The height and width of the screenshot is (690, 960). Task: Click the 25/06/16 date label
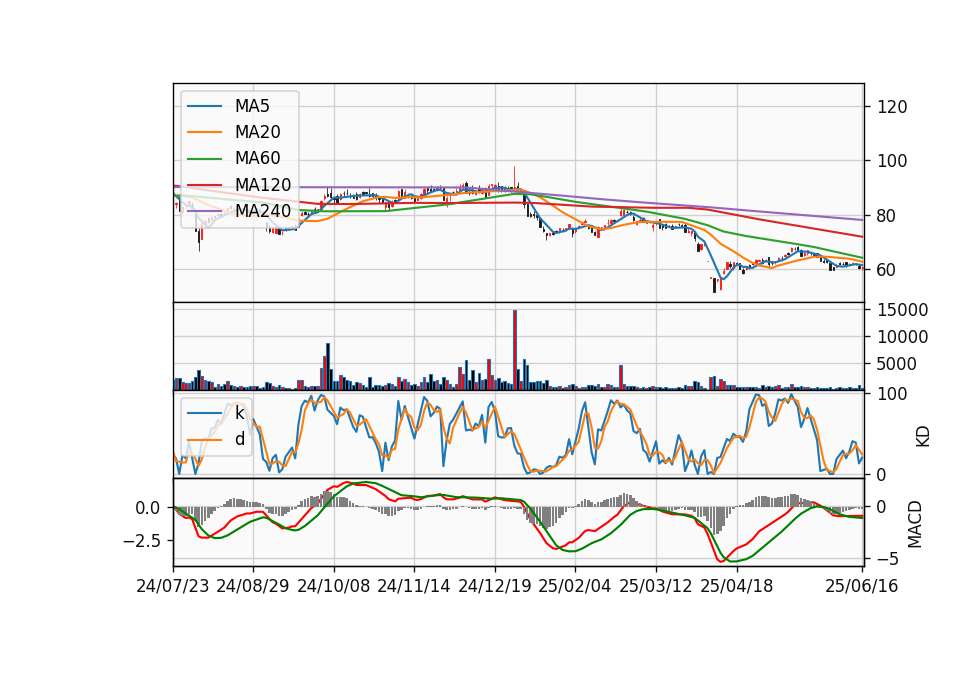(x=862, y=586)
